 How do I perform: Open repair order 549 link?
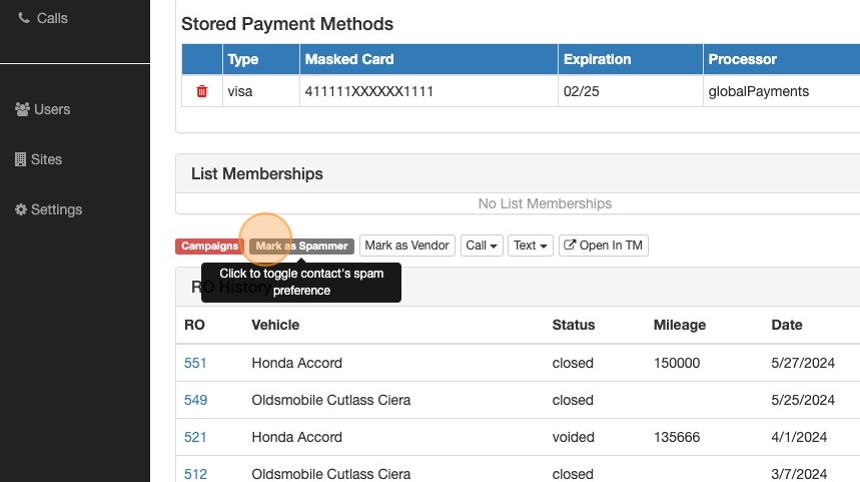click(195, 400)
